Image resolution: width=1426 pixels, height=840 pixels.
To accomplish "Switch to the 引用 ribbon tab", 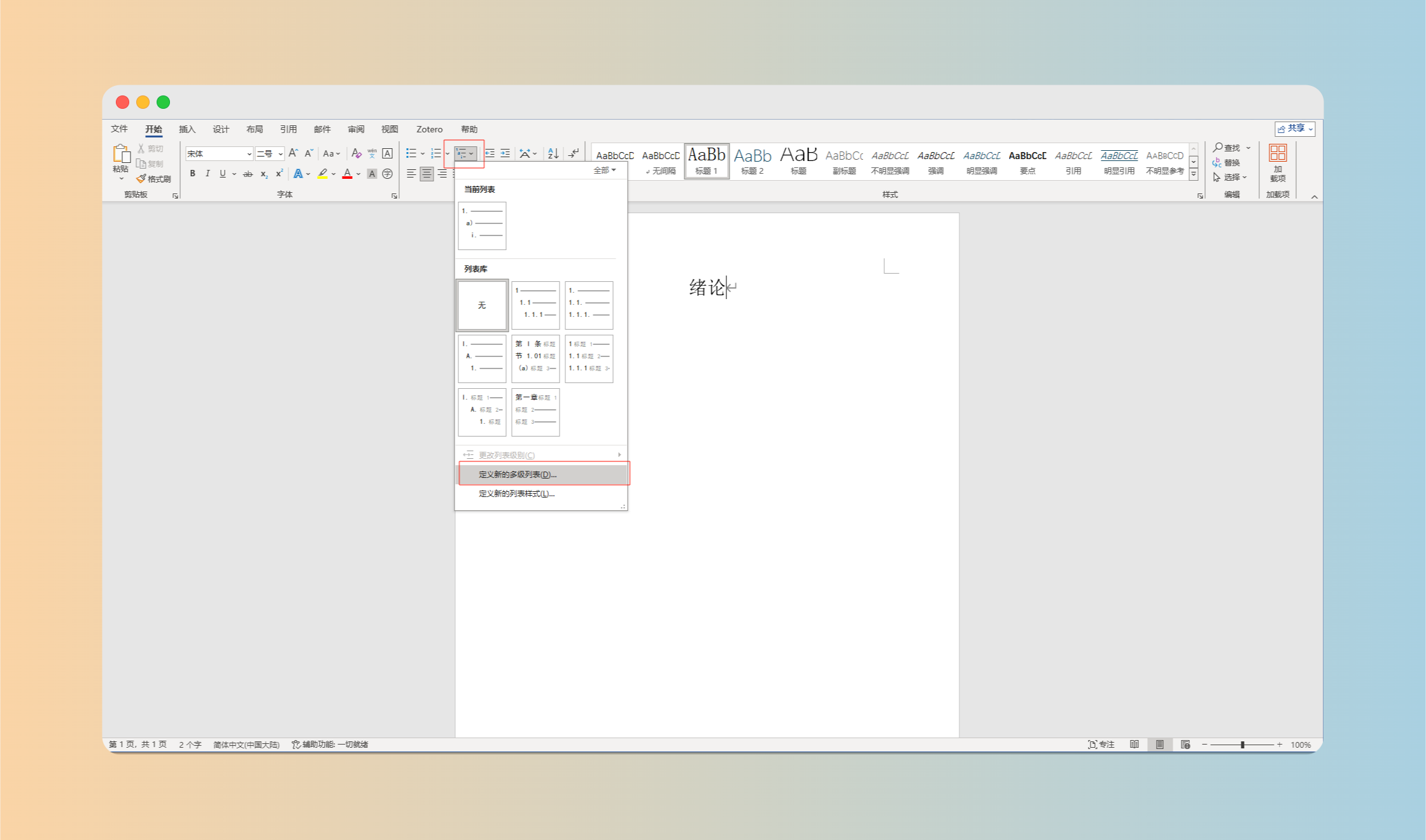I will pyautogui.click(x=288, y=129).
